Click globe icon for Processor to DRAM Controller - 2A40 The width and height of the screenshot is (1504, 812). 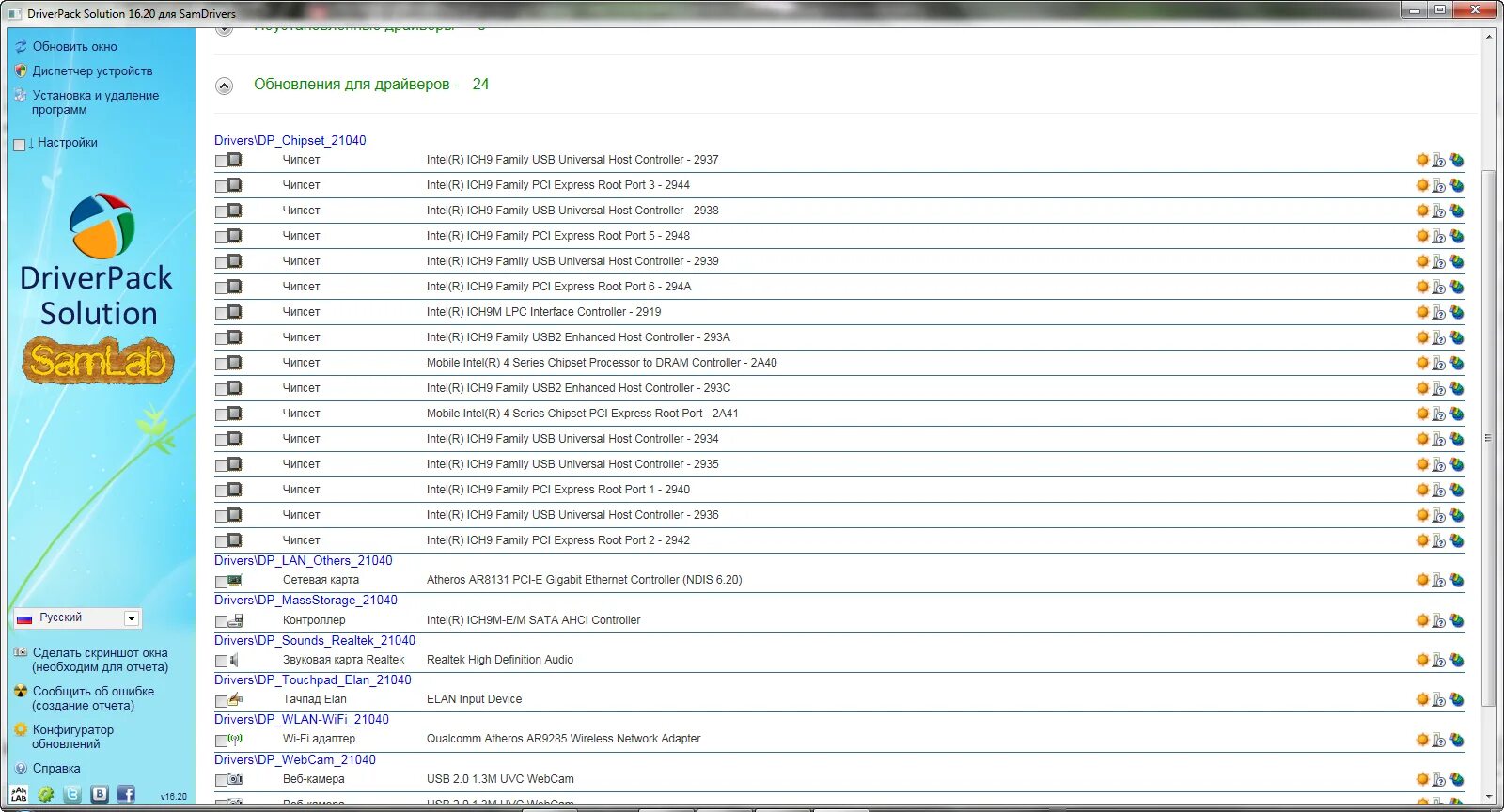tap(1456, 363)
